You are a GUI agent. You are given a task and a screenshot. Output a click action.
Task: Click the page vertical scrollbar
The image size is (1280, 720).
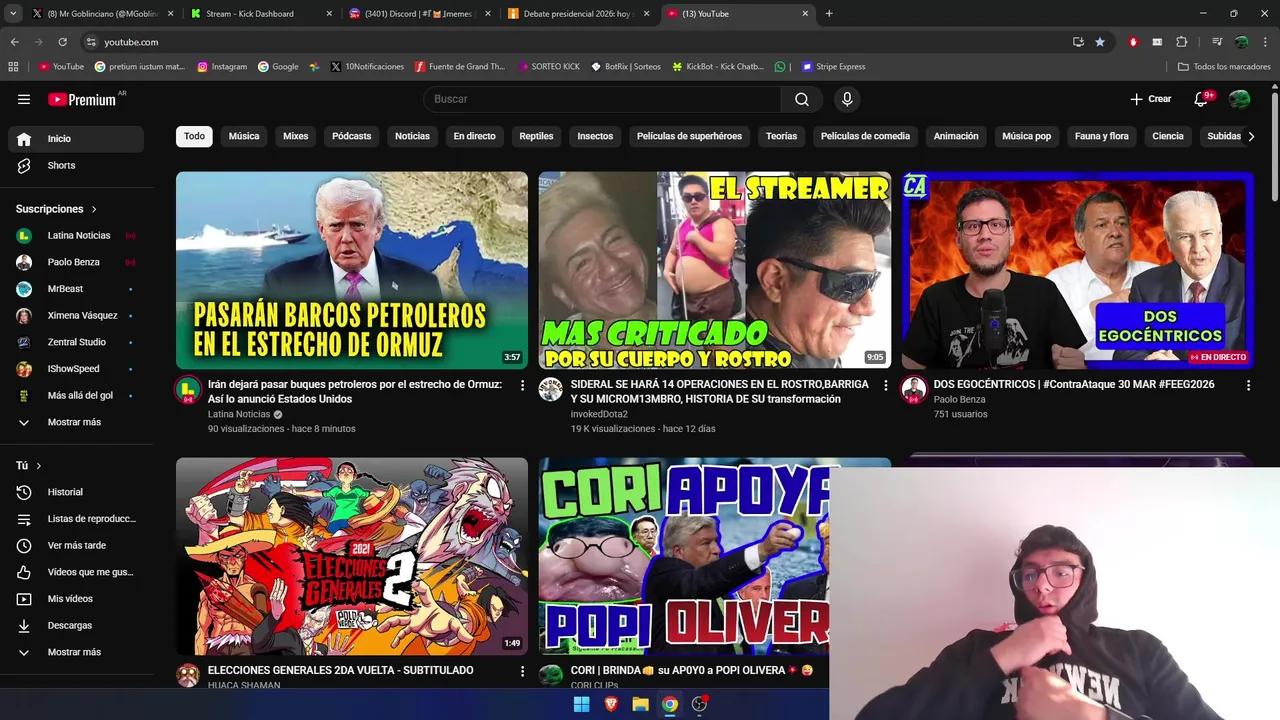pyautogui.click(x=1274, y=145)
